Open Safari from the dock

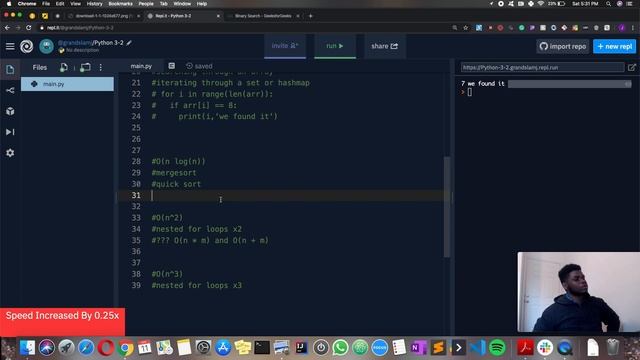(x=86, y=348)
